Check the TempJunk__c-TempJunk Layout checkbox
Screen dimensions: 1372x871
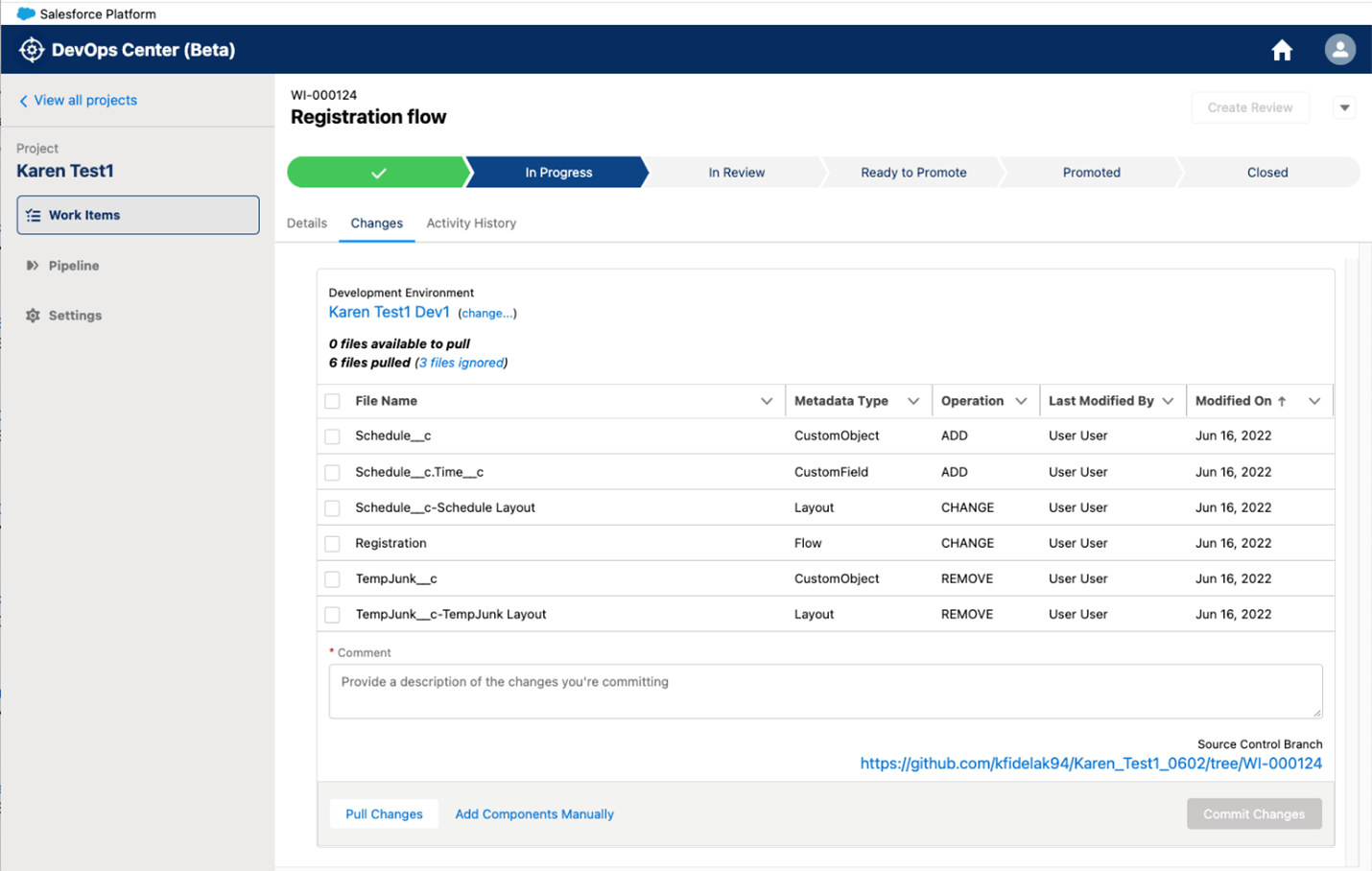tap(332, 615)
